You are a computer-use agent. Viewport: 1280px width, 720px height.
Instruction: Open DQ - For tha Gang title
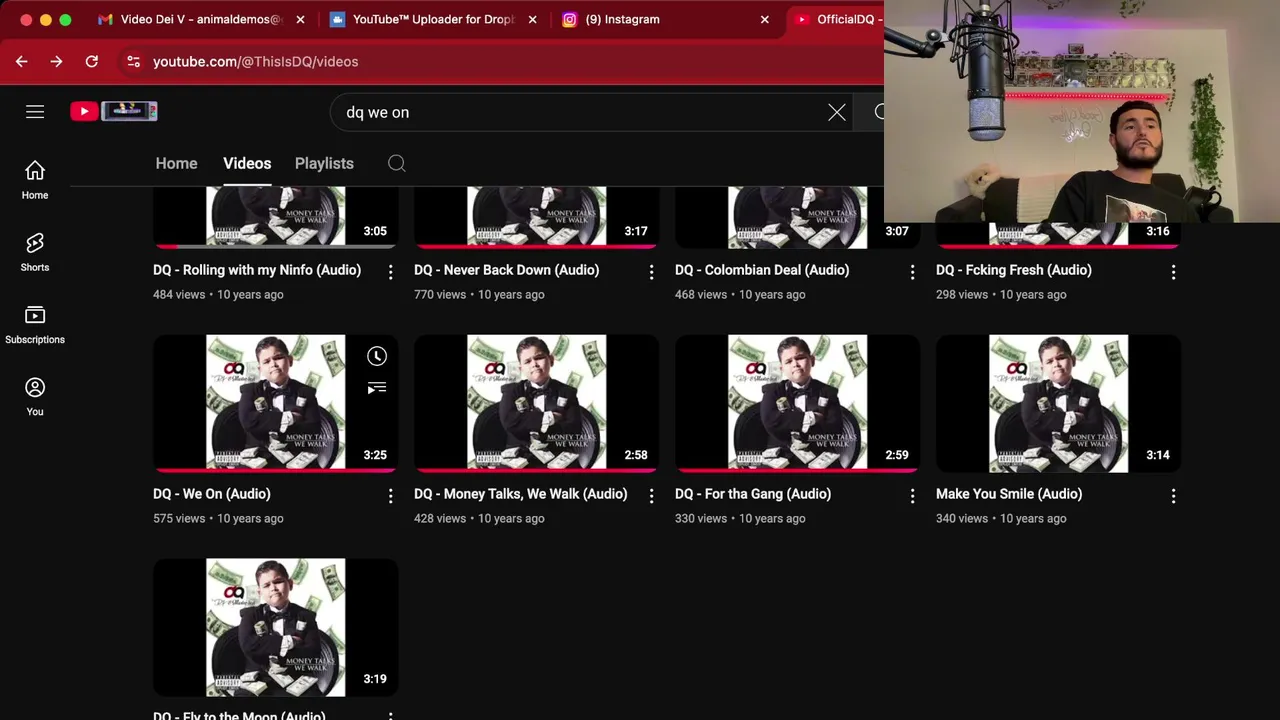coord(753,494)
